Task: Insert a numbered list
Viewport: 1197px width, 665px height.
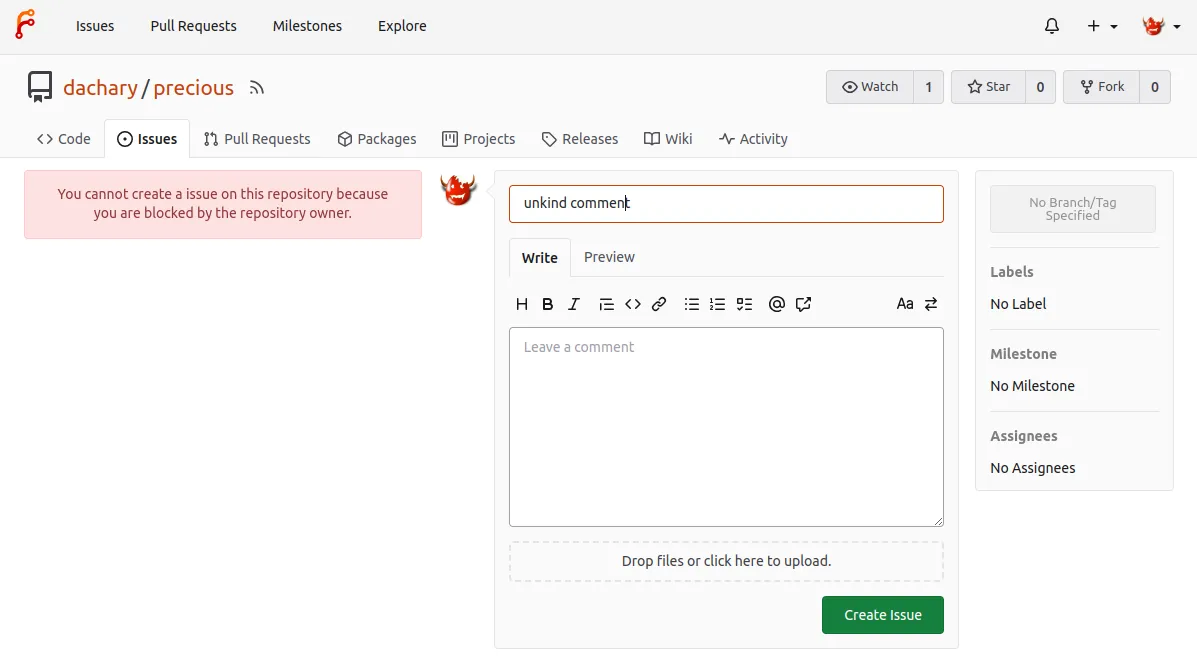Action: [717, 304]
